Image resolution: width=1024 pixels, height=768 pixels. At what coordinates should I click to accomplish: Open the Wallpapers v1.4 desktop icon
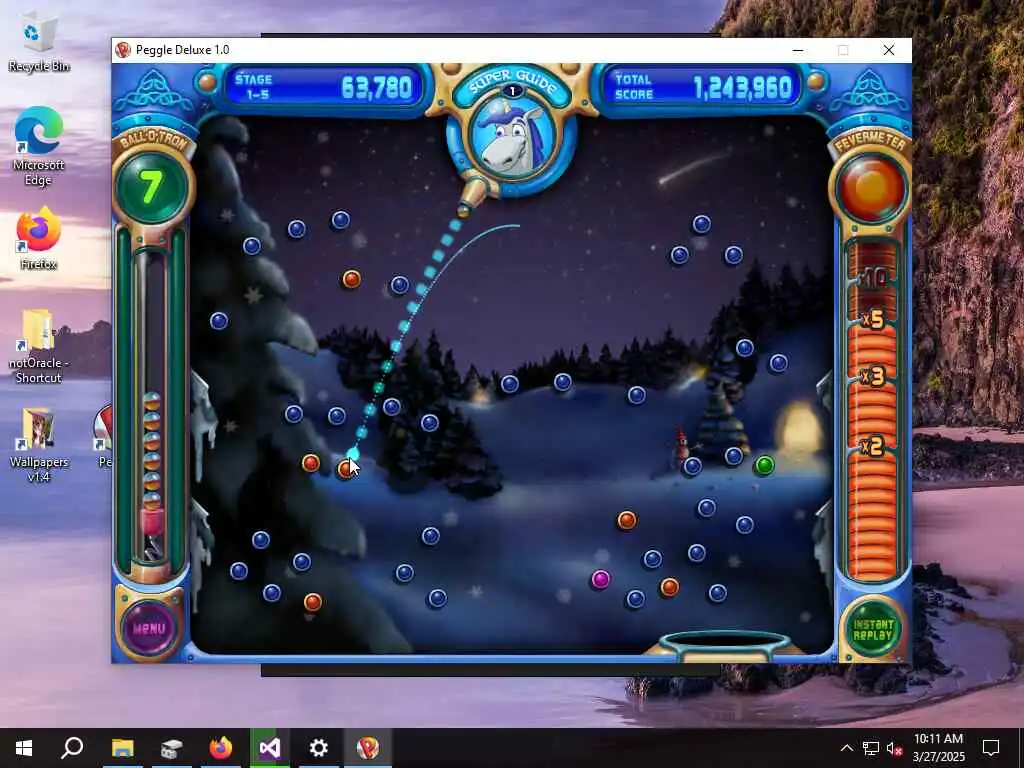39,445
